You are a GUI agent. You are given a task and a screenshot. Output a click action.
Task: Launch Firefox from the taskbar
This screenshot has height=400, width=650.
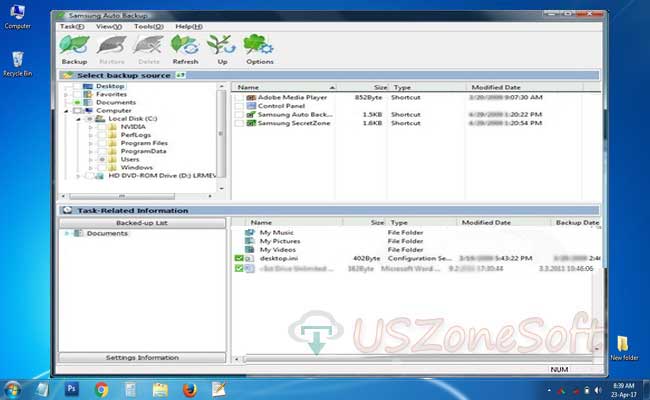click(189, 390)
